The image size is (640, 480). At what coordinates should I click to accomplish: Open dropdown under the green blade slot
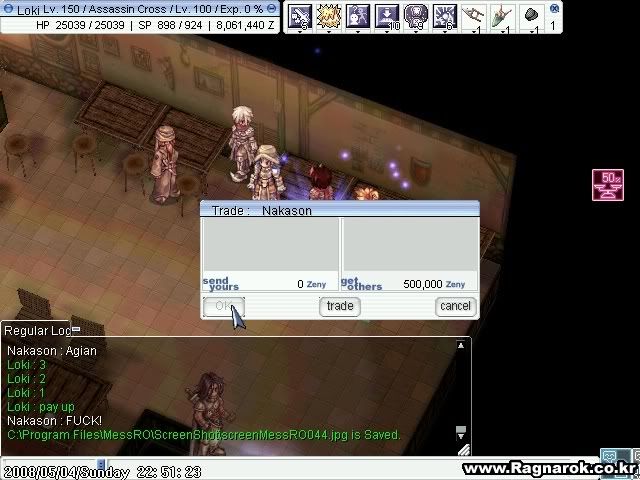(x=502, y=31)
